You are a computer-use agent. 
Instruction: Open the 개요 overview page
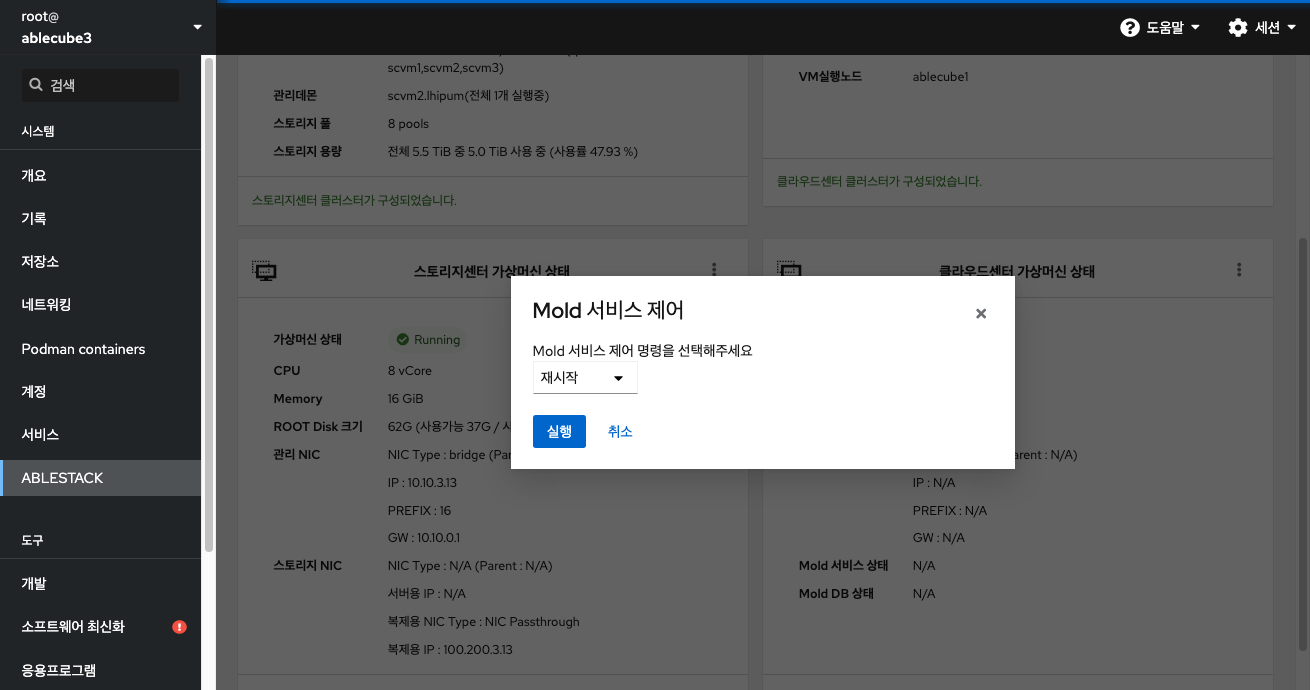click(x=100, y=175)
